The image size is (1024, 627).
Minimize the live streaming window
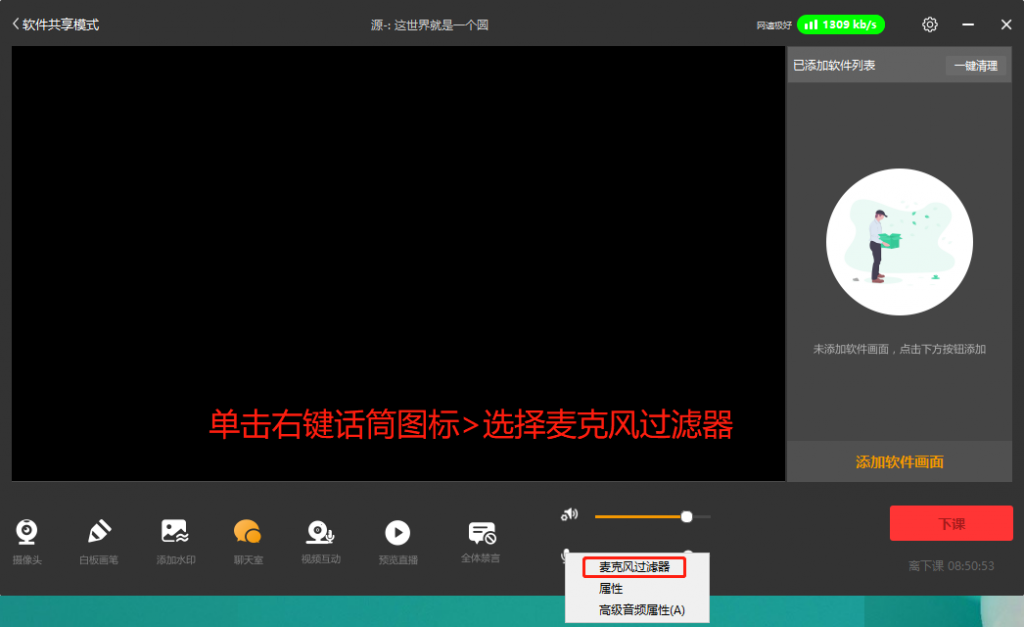click(968, 25)
